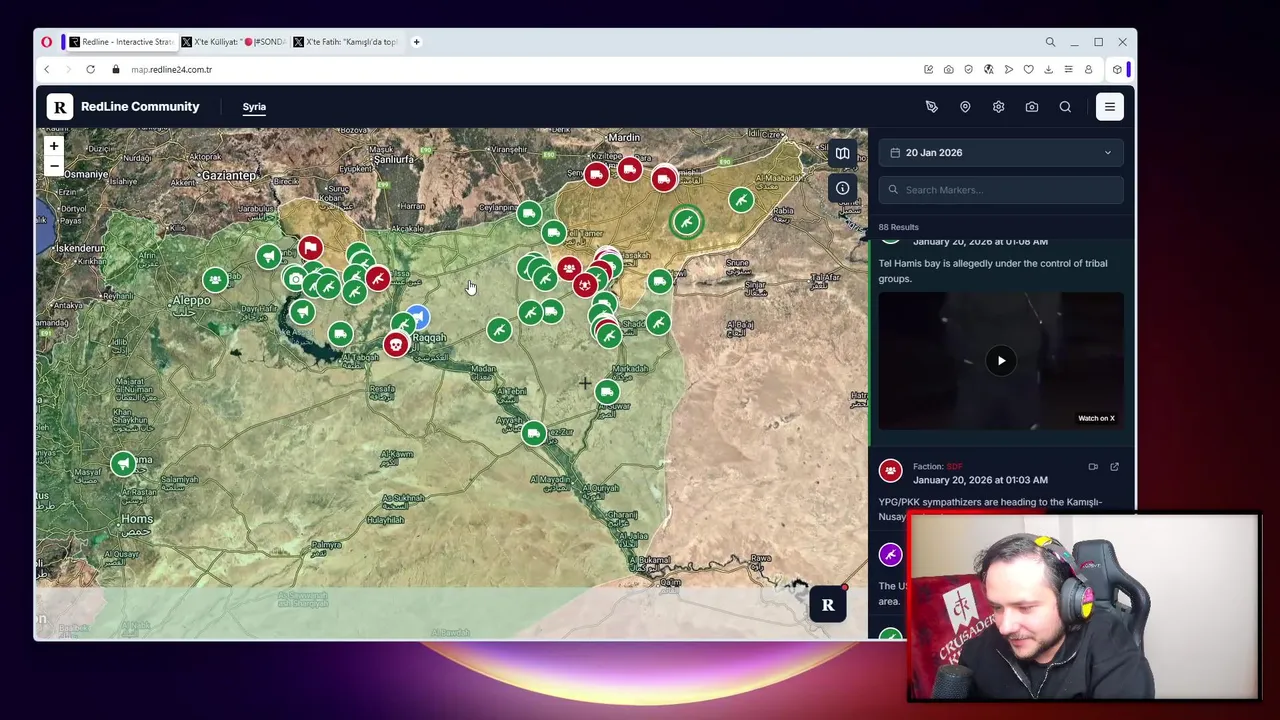Open the 20 Jan 2026 date dropdown
Viewport: 1280px width, 720px height.
(x=1001, y=153)
